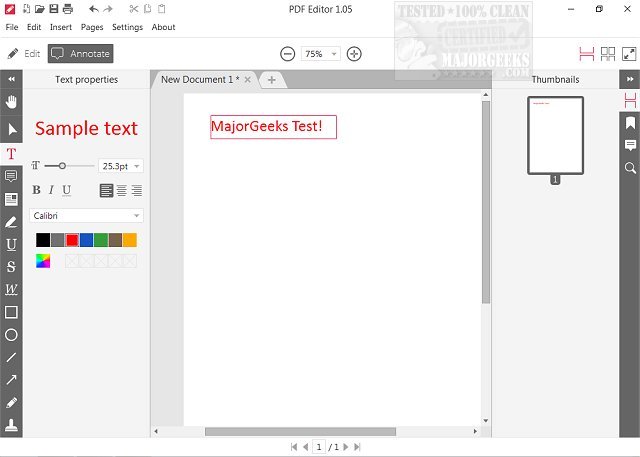Switch to the New Document 1 tab

tap(199, 79)
